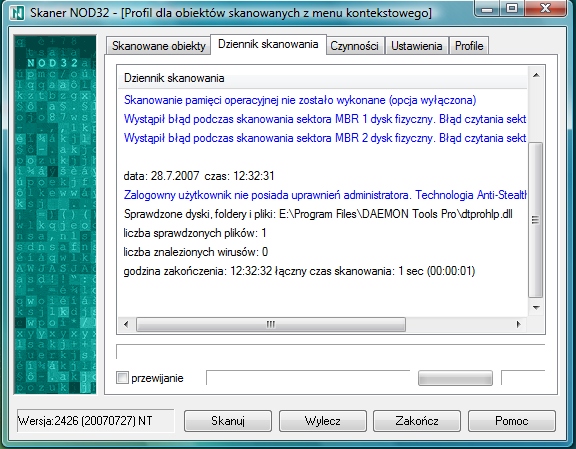The image size is (576, 449).
Task: Click the log's scroll down arrow
Action: (536, 308)
